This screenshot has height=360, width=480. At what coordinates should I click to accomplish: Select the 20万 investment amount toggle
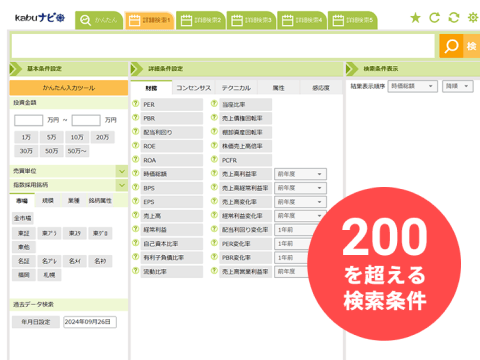pyautogui.click(x=103, y=137)
